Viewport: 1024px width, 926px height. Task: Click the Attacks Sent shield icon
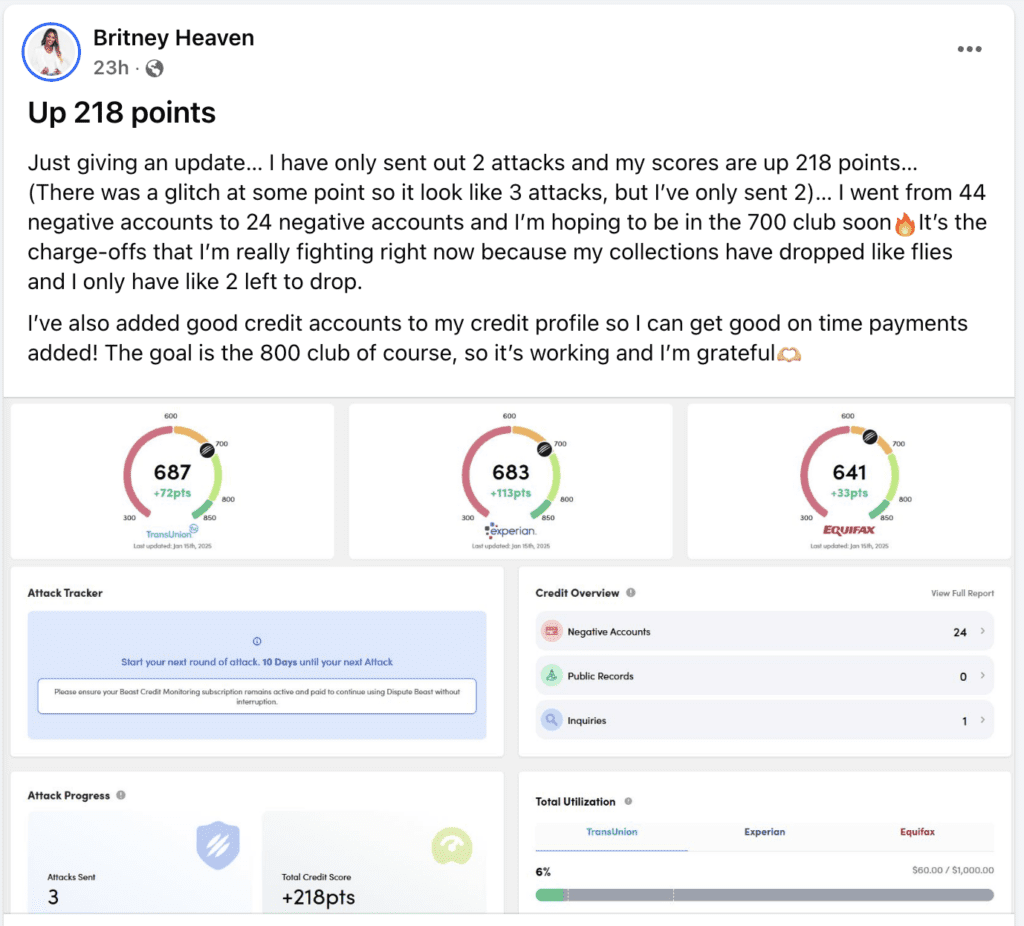click(216, 847)
